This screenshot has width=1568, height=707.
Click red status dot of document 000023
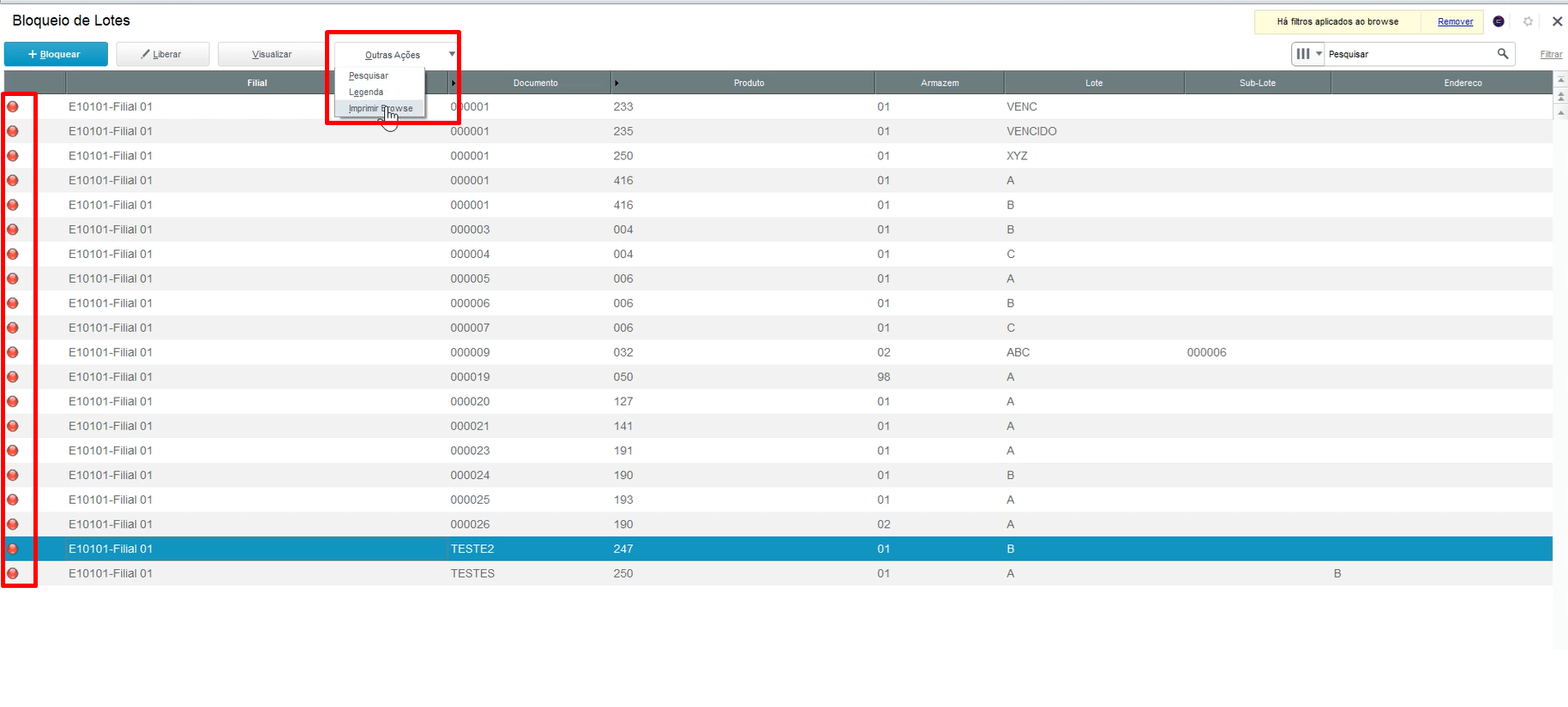coord(13,451)
